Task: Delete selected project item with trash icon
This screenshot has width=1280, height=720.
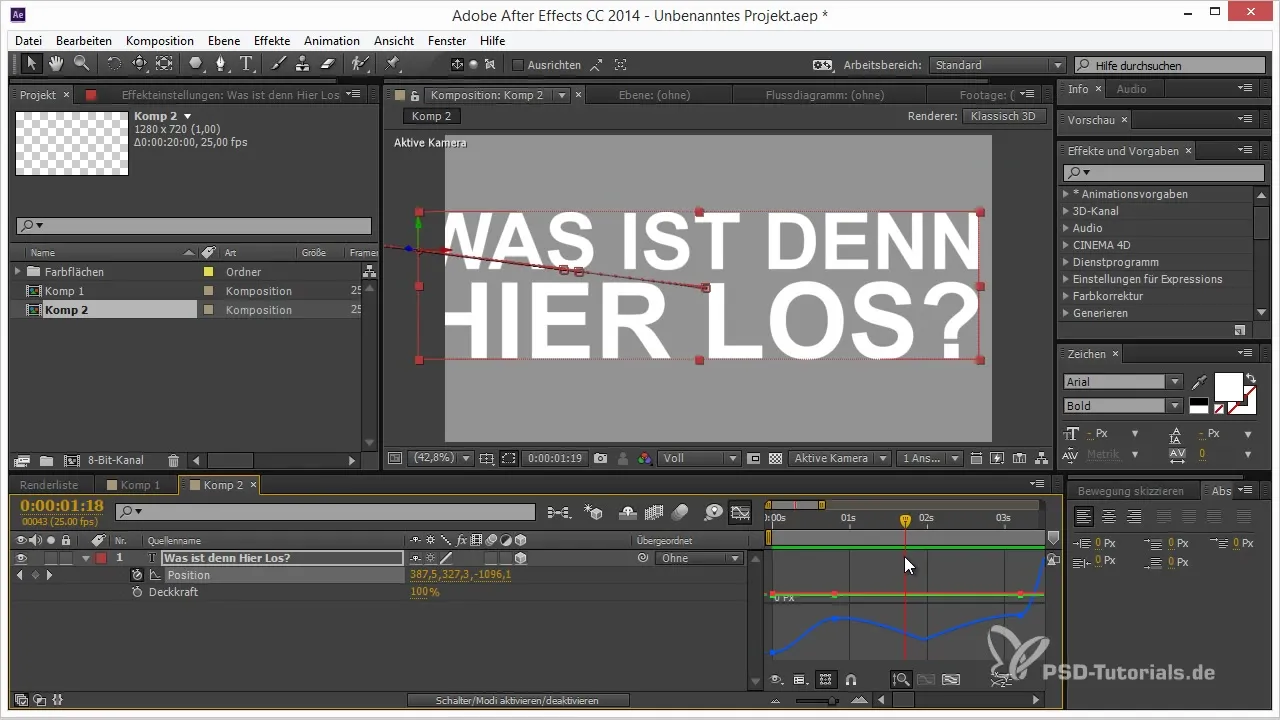Action: pos(174,461)
